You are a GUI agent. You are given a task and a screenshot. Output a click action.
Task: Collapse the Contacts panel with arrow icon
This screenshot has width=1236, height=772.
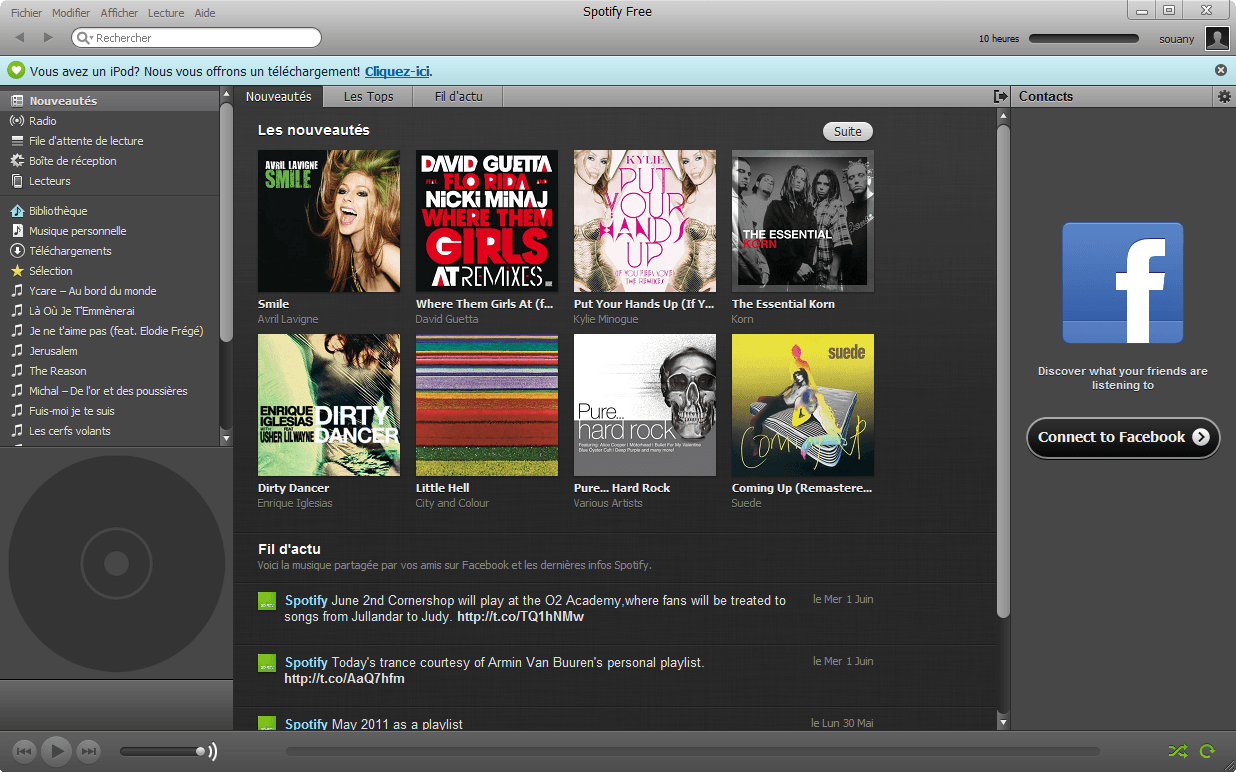pyautogui.click(x=1000, y=96)
